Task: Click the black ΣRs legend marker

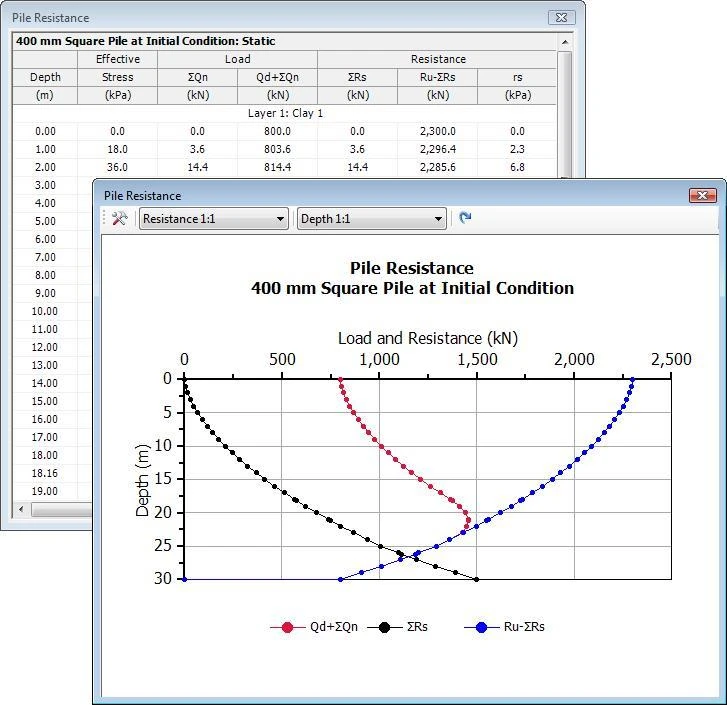Action: click(385, 627)
